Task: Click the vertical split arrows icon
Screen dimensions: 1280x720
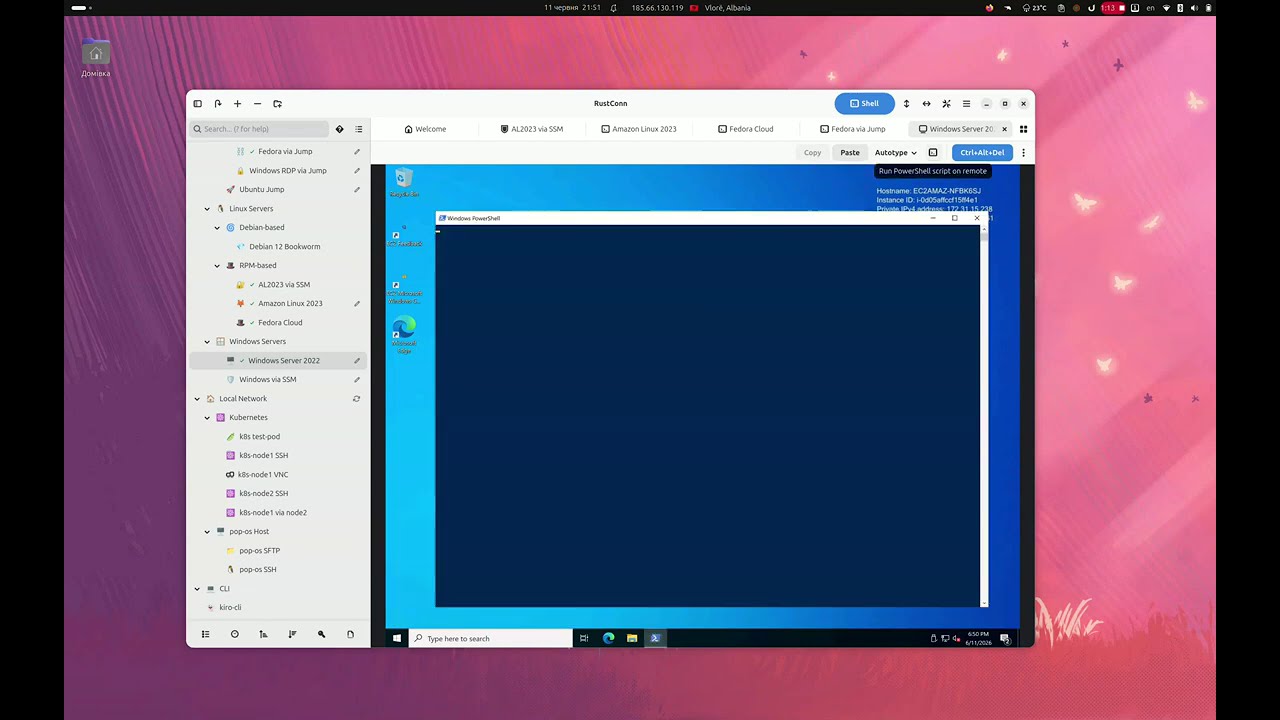Action: coord(906,104)
